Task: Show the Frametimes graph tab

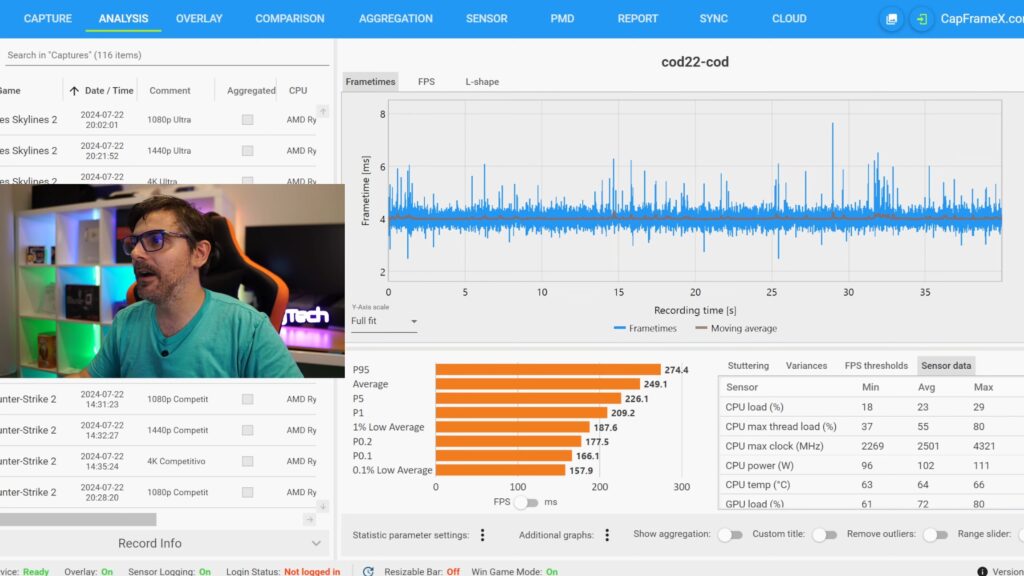Action: pos(370,82)
